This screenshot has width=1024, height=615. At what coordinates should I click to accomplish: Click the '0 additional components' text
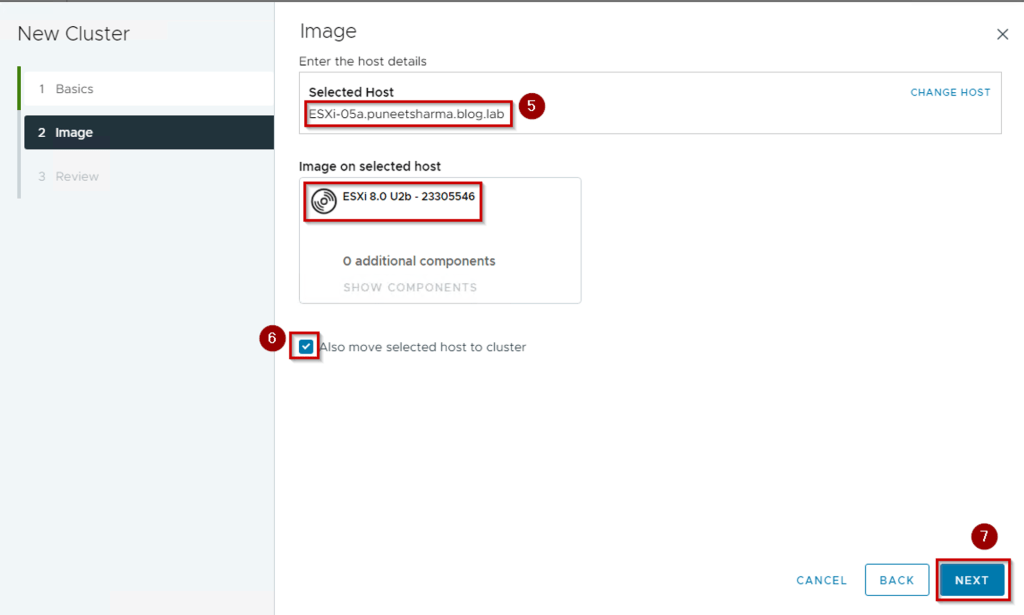[419, 261]
